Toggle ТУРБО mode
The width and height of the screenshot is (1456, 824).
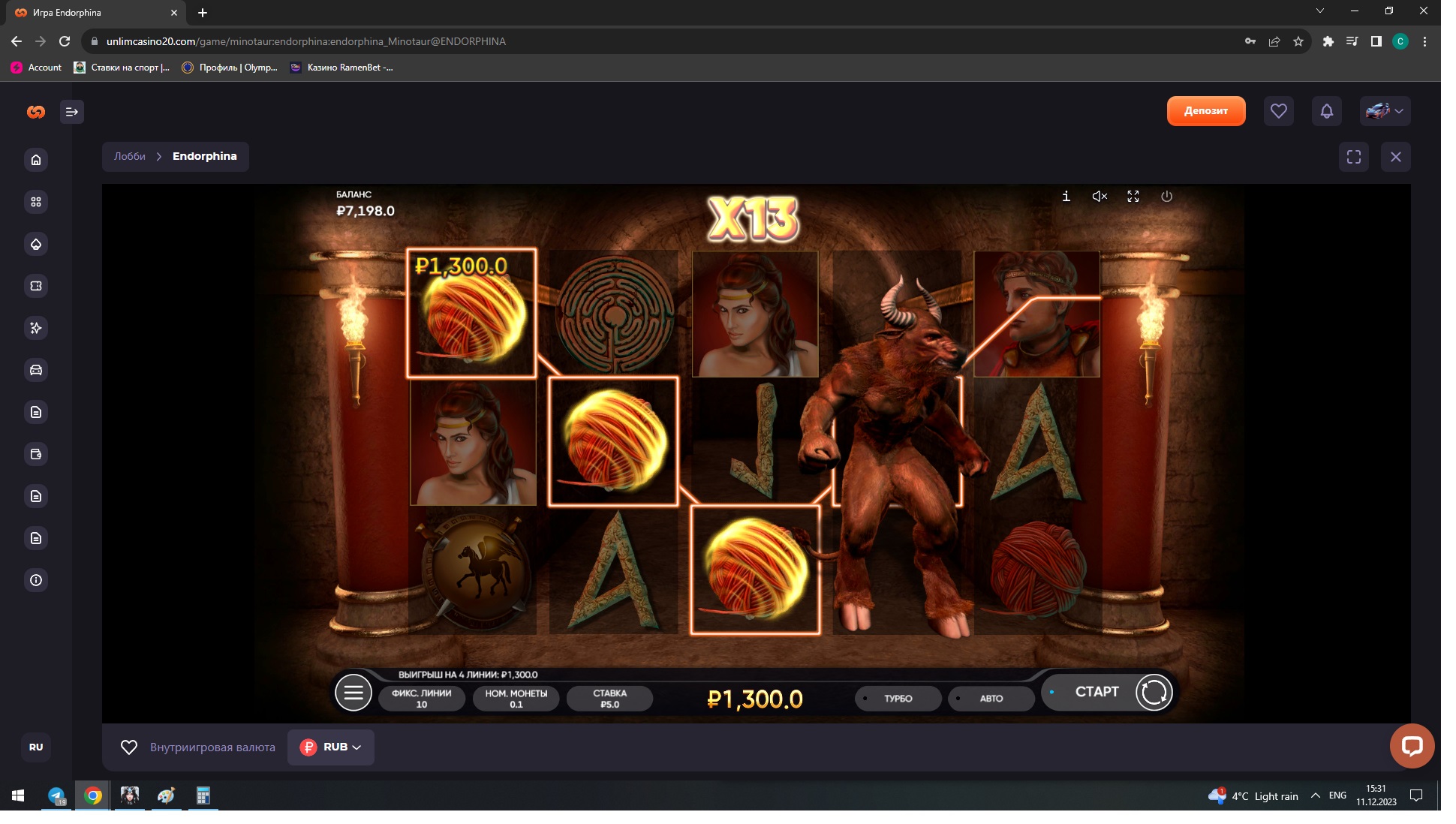(898, 698)
